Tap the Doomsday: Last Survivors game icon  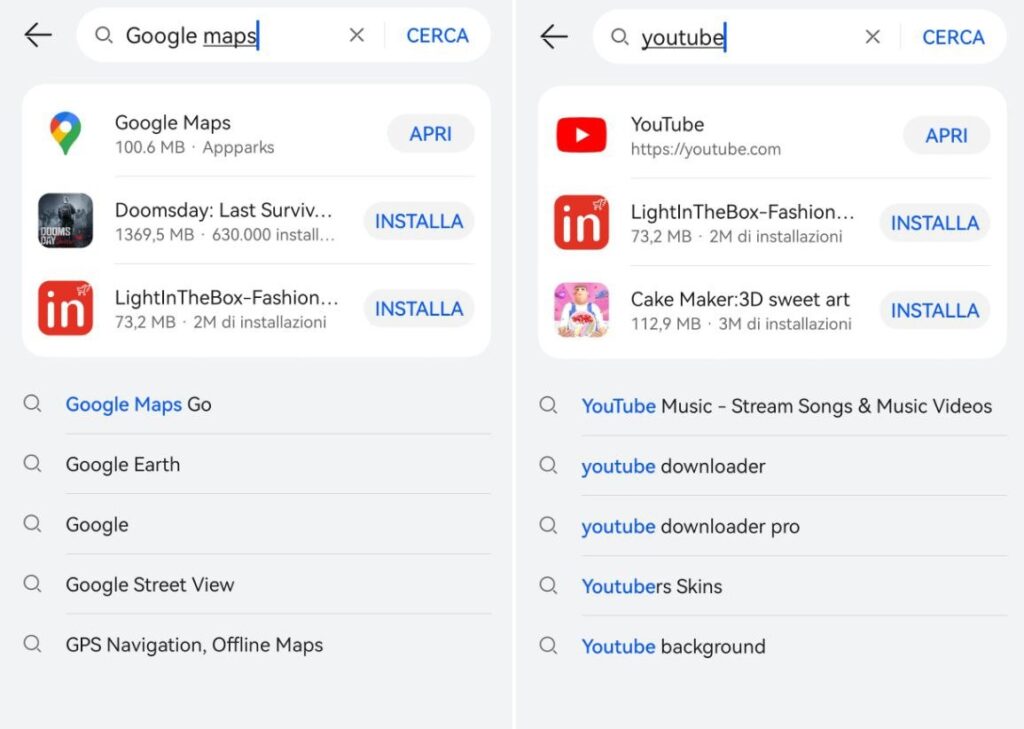tap(66, 221)
